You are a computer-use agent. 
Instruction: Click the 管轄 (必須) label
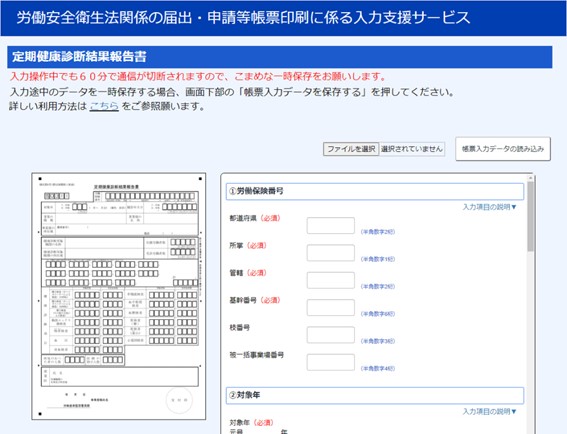pos(248,273)
